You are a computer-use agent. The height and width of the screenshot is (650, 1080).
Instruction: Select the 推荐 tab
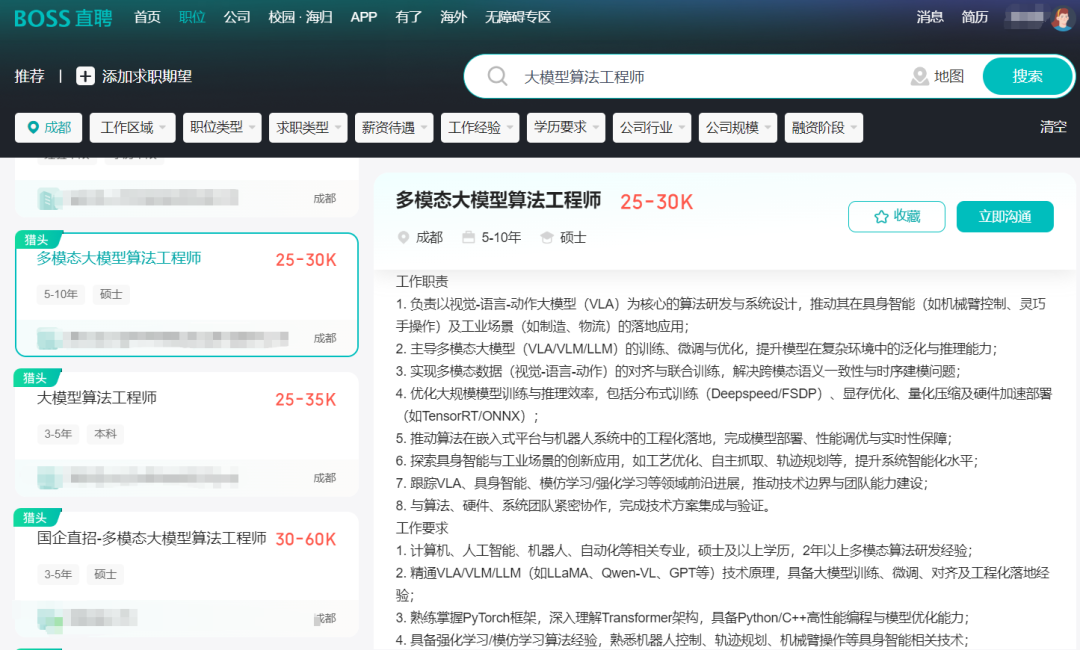pos(30,76)
